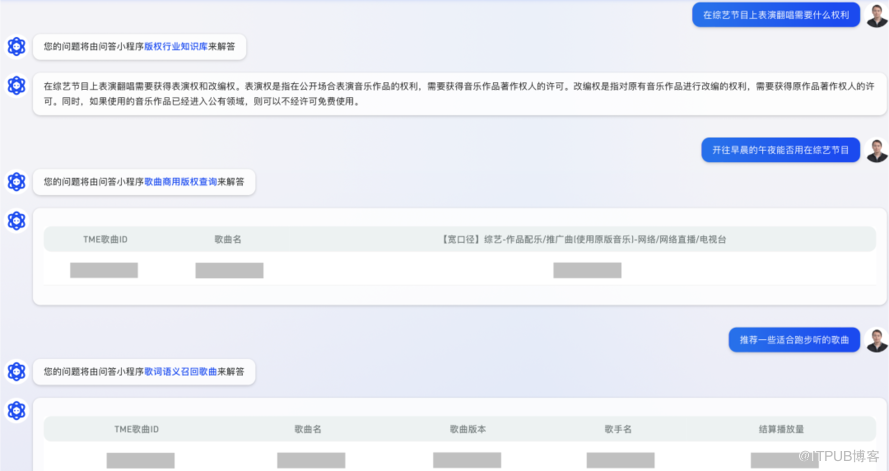This screenshot has width=889, height=471.
Task: Click the user avatar next to 推荐一些适合跑步听的歌曲
Action: coord(877,340)
